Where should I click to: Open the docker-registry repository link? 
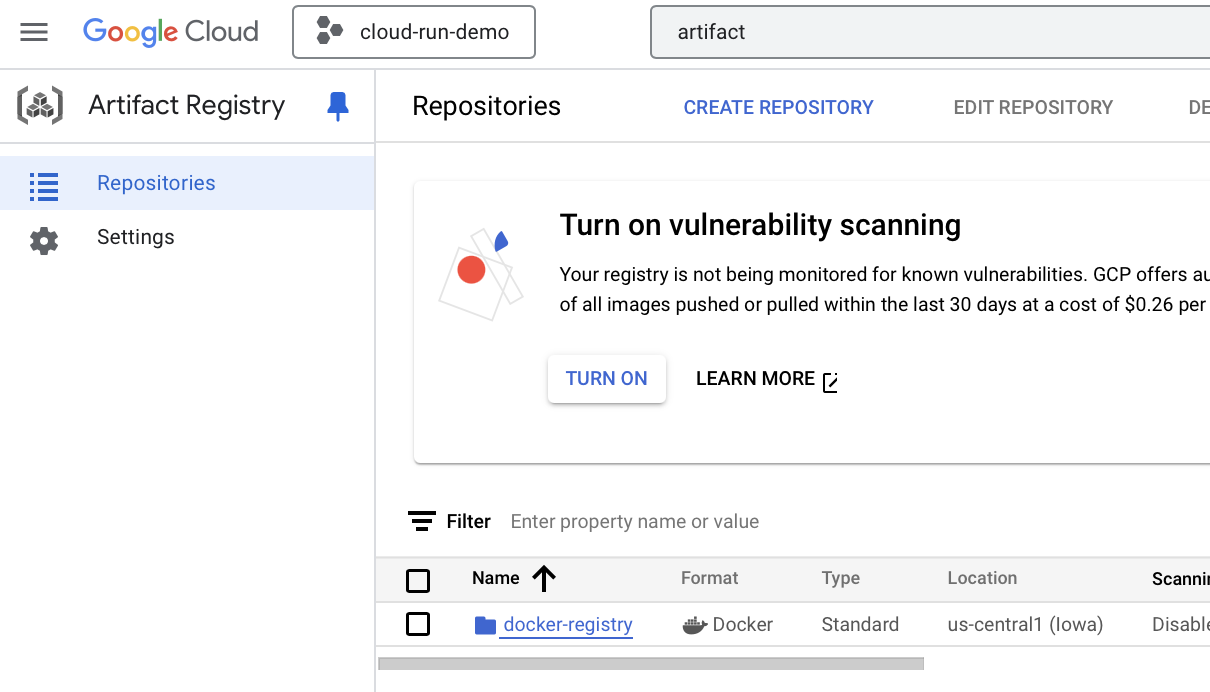click(x=568, y=625)
